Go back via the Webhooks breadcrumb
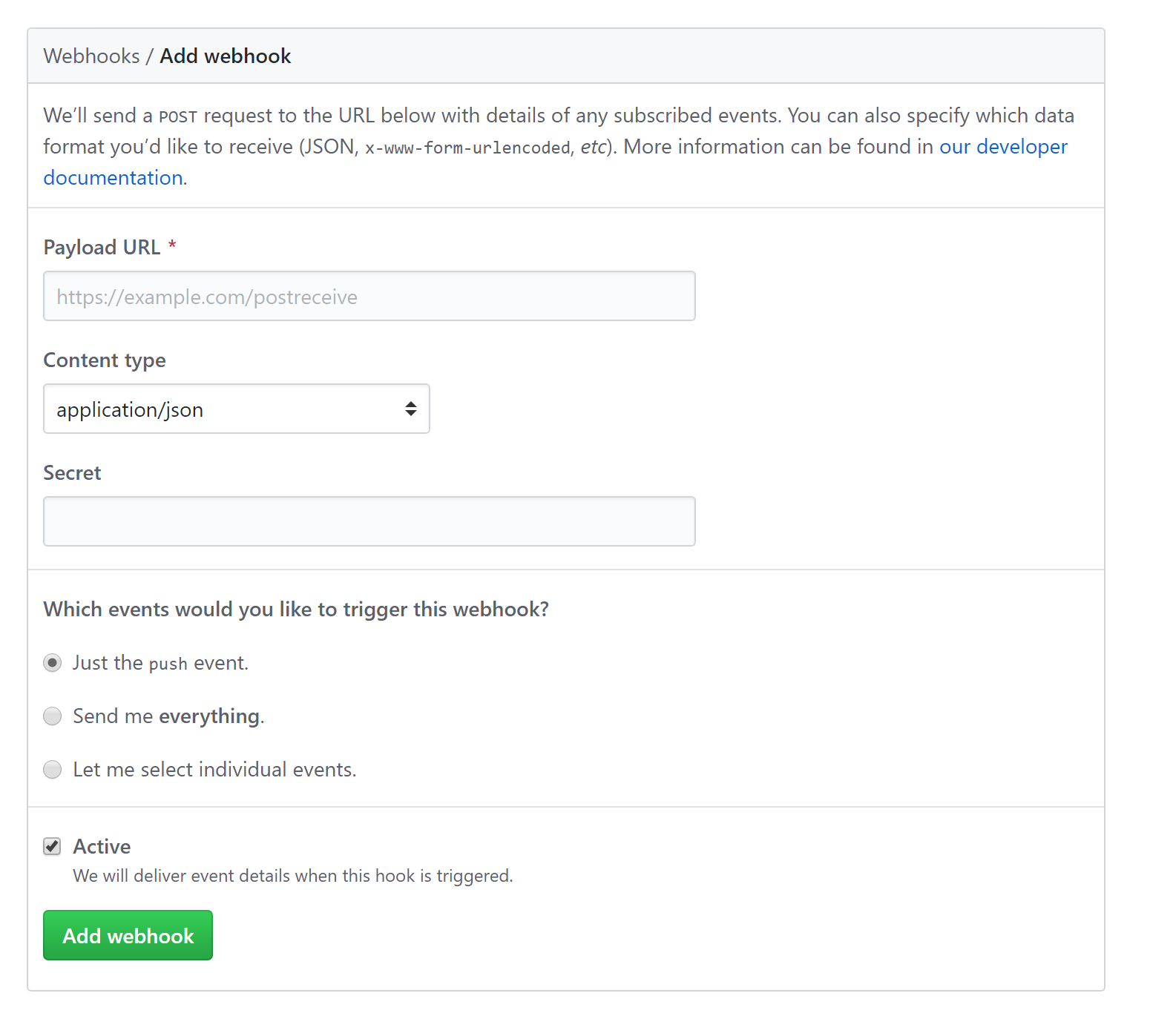Viewport: 1150px width, 1036px height. pos(91,56)
